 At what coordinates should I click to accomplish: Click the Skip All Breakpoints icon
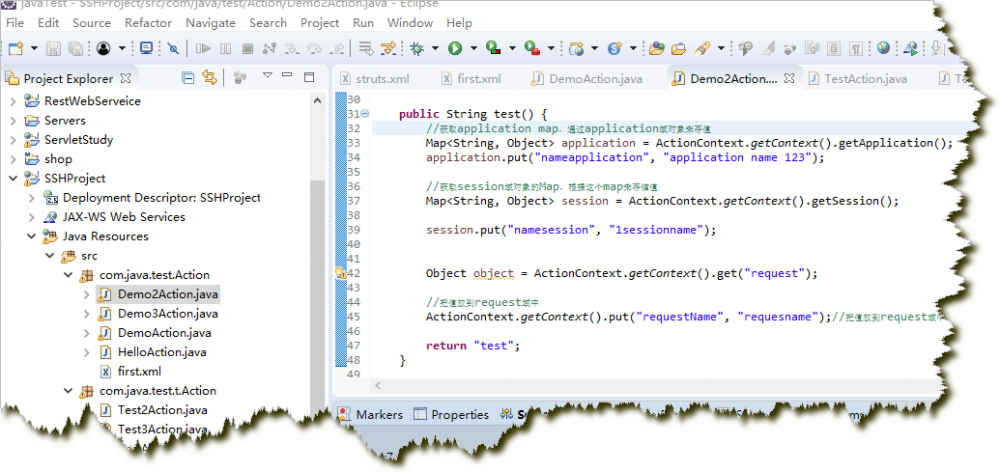(x=173, y=47)
